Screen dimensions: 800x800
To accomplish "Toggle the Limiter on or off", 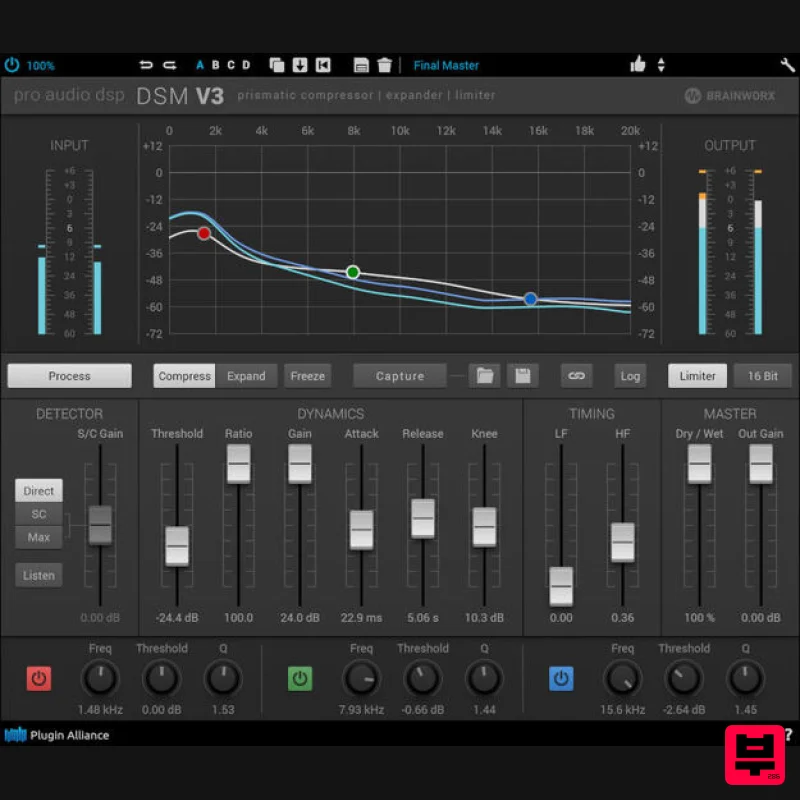I will (697, 375).
